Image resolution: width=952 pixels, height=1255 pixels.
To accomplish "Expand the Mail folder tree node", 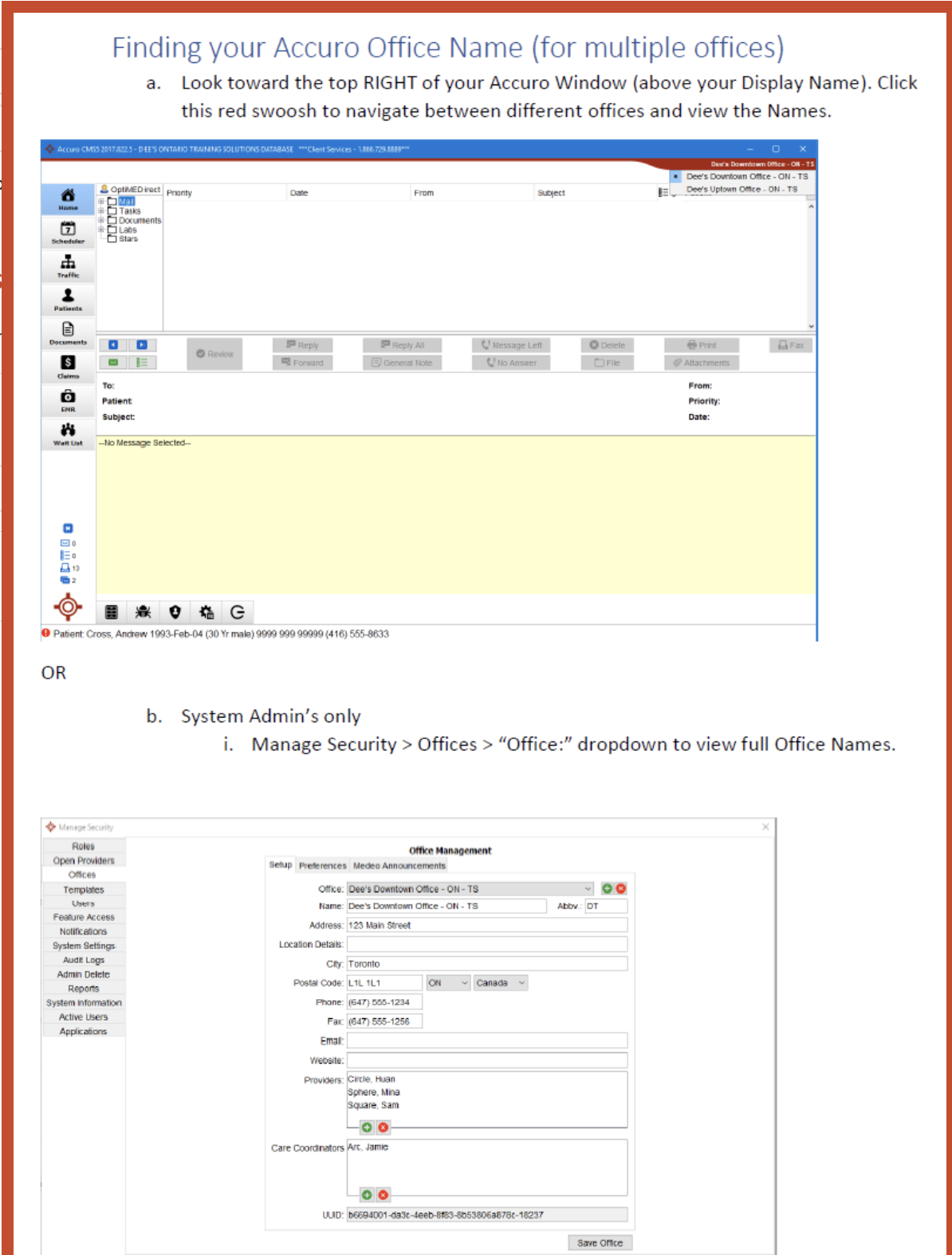I will (x=101, y=202).
